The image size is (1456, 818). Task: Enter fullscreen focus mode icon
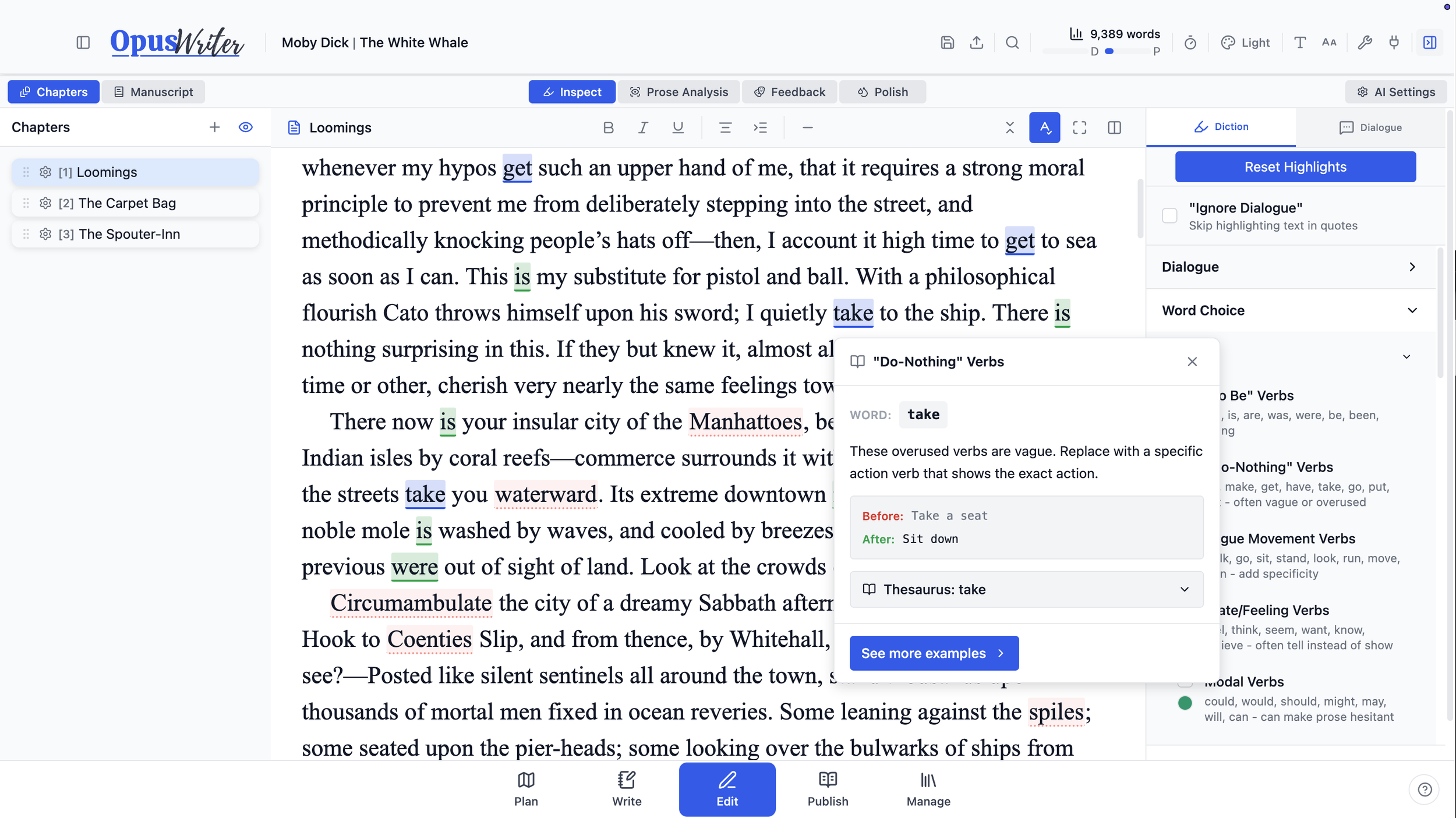coord(1079,128)
